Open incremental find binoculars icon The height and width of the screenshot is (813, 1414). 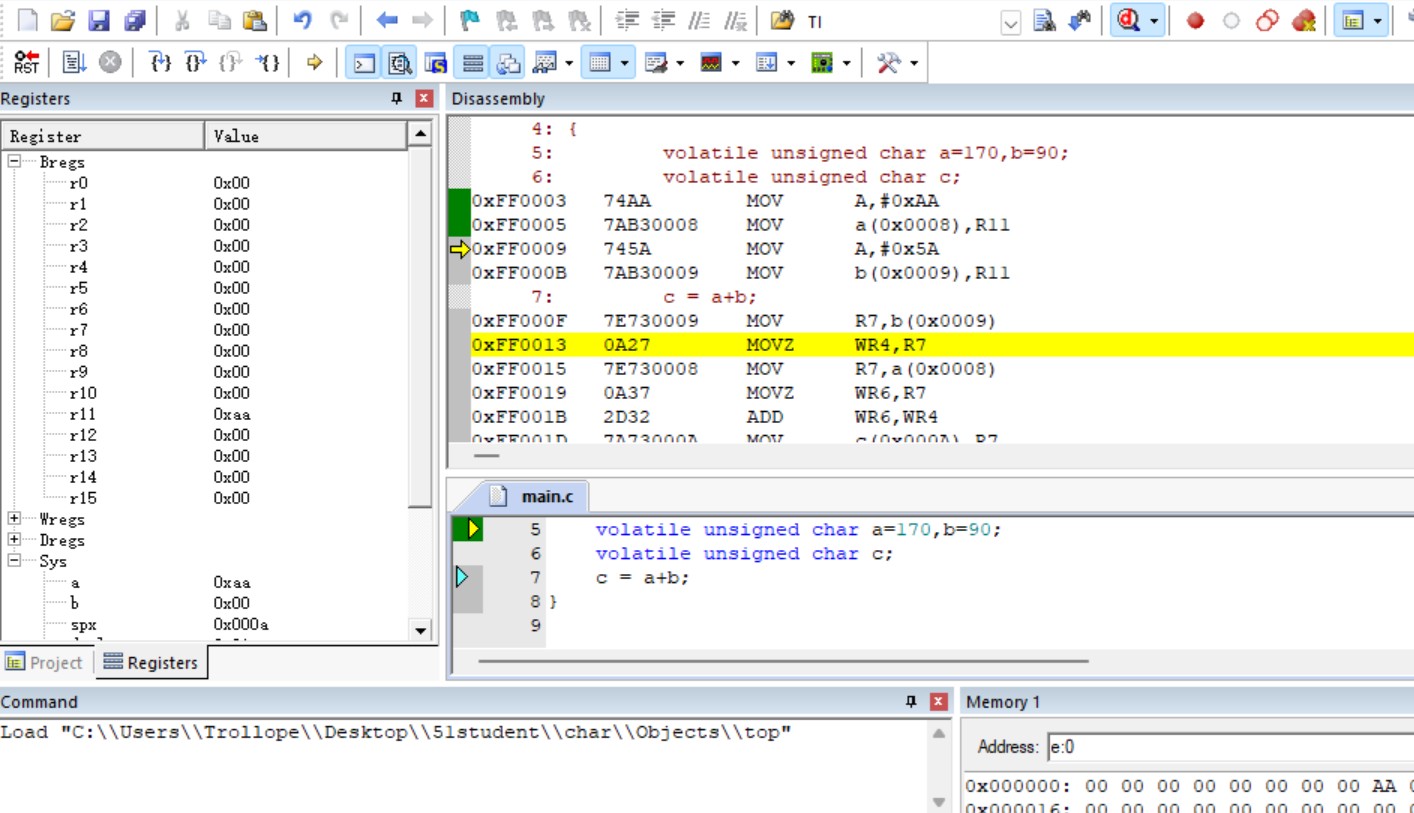[1080, 20]
